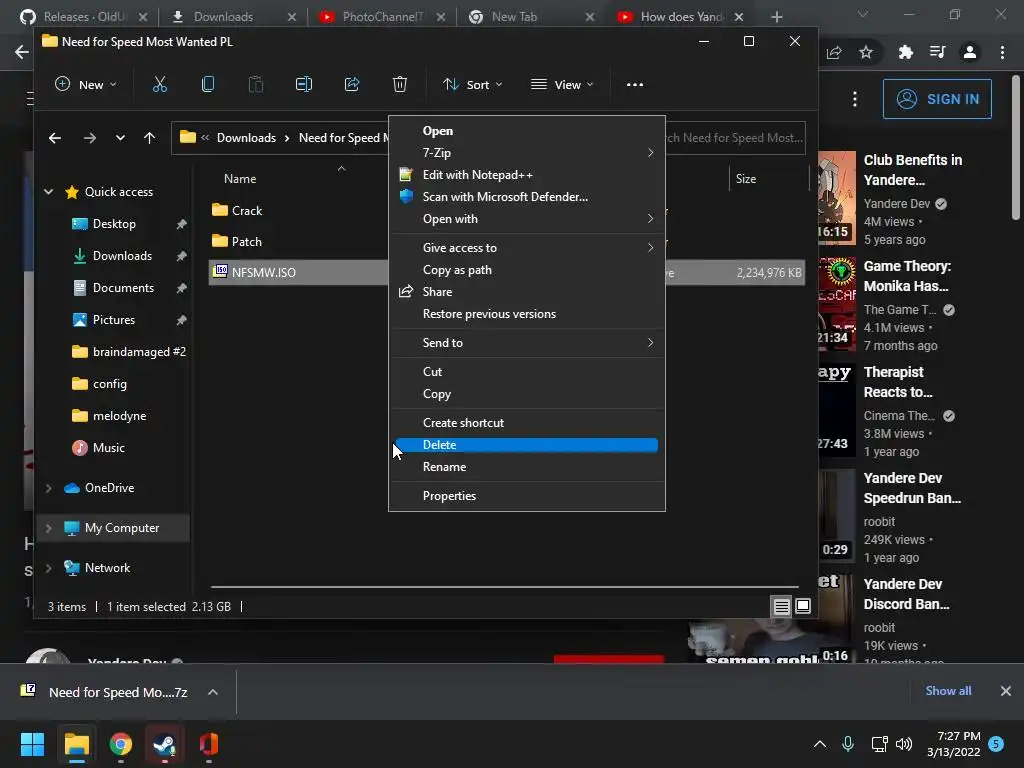Expand OneDrive in navigation pane
Image resolution: width=1024 pixels, height=768 pixels.
coord(48,488)
